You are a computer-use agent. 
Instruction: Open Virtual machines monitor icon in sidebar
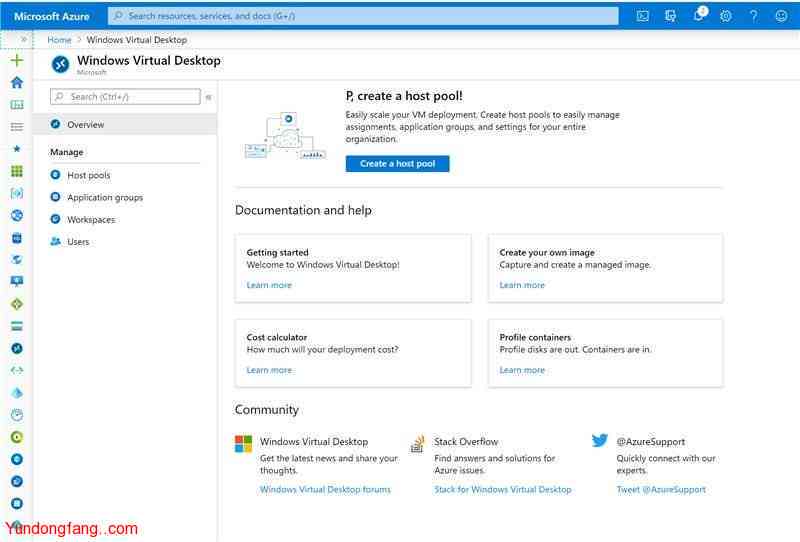tap(17, 281)
